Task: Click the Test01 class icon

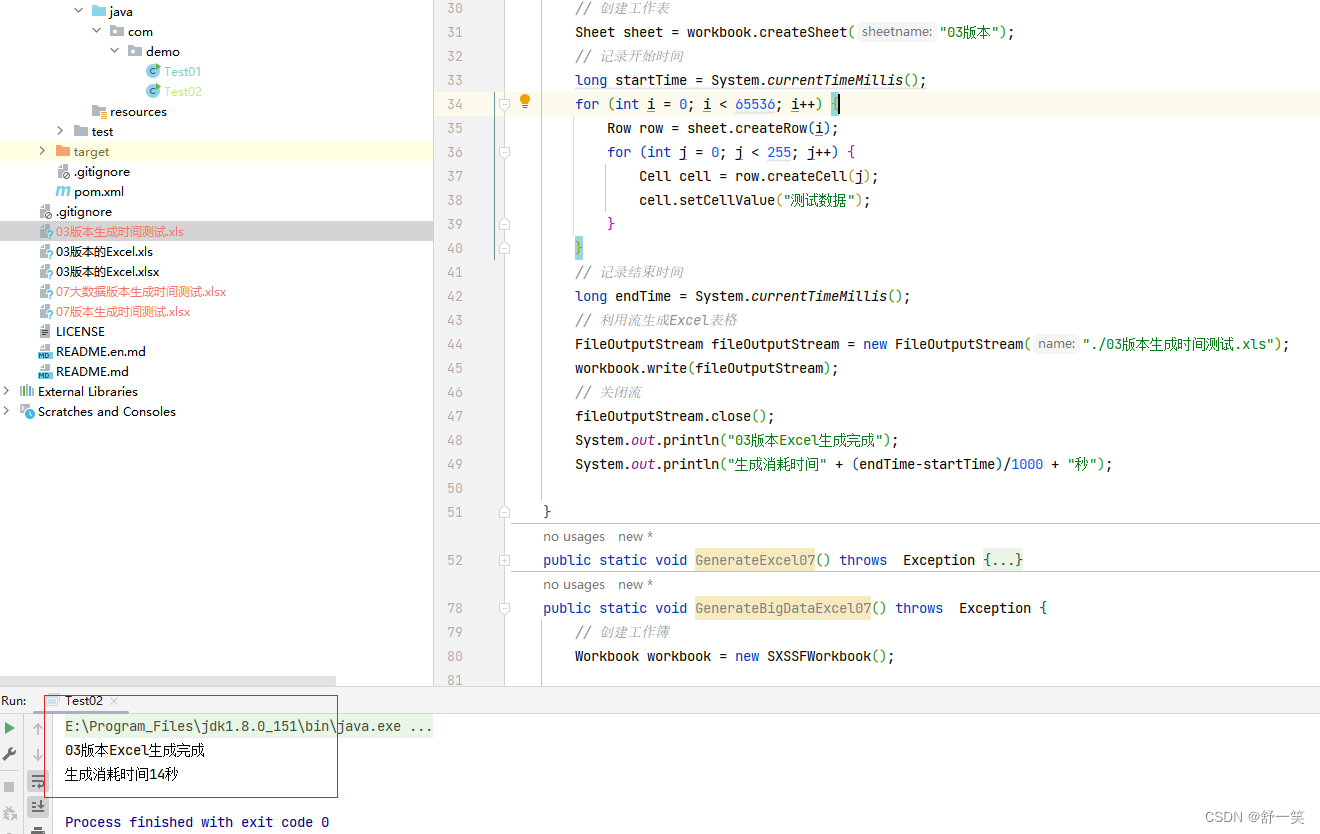Action: pyautogui.click(x=153, y=71)
